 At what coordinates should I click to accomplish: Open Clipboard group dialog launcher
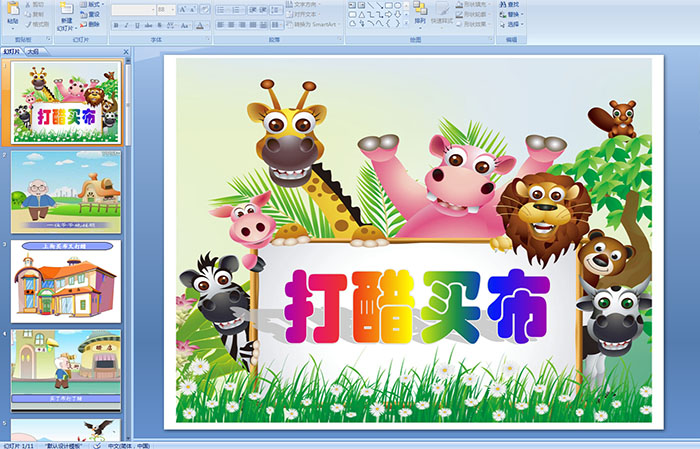[x=49, y=40]
